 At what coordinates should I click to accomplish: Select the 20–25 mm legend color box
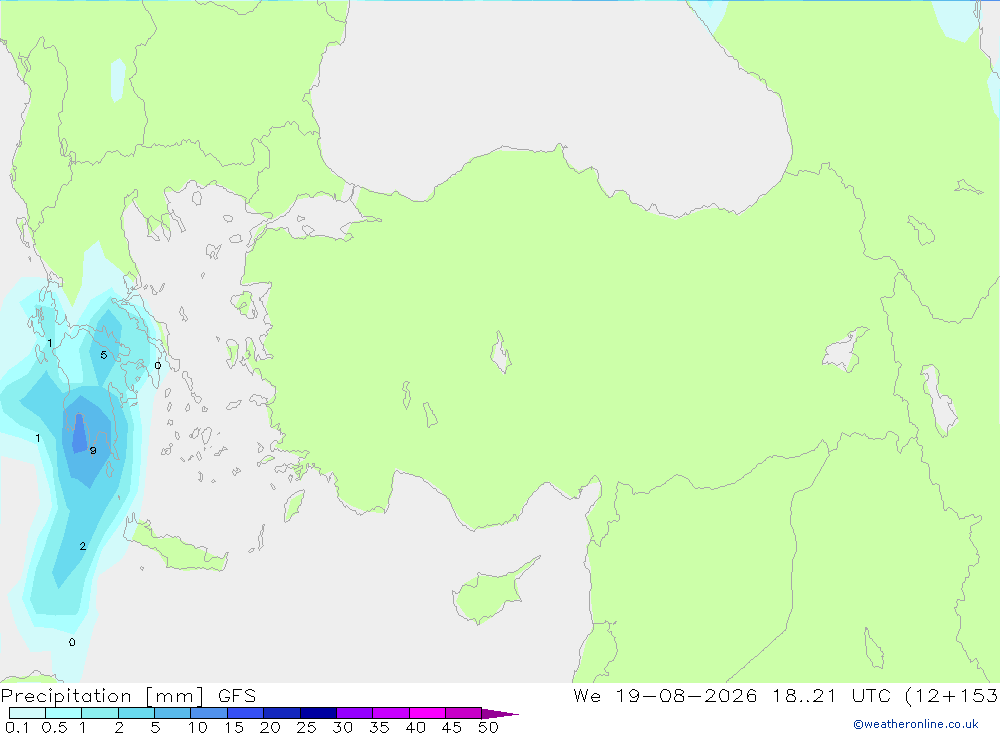point(281,713)
